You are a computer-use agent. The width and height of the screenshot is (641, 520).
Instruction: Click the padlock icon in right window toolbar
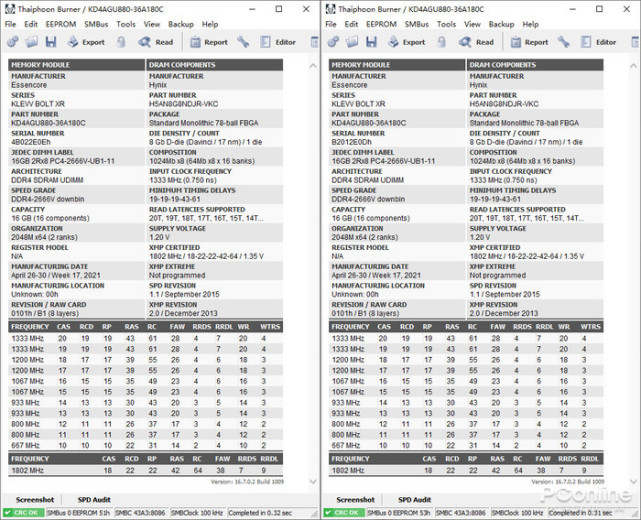pos(442,42)
